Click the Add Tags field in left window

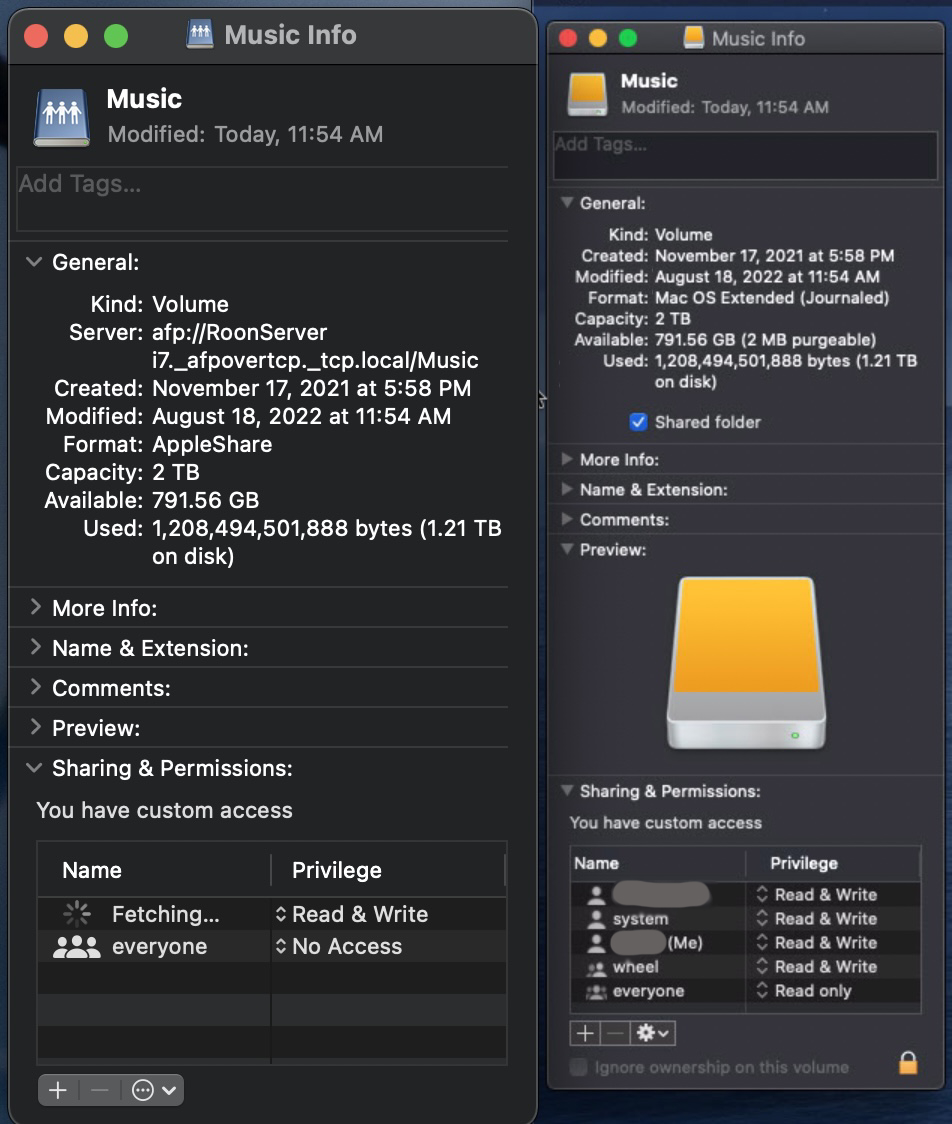(x=262, y=199)
